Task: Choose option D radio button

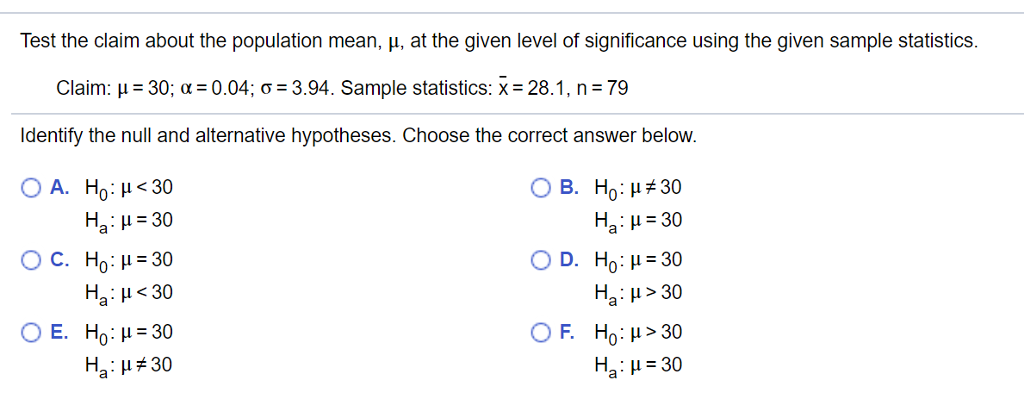Action: click(541, 261)
